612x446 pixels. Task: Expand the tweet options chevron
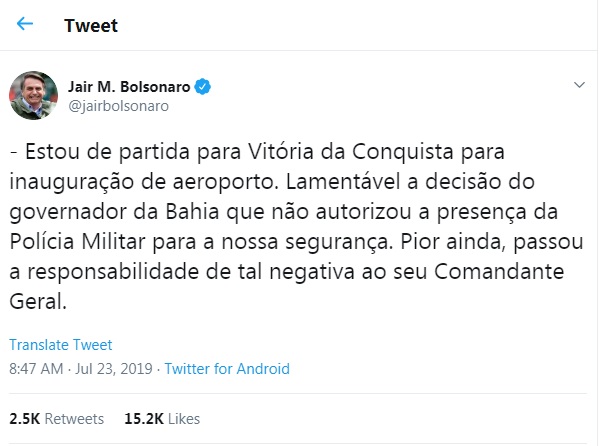579,86
